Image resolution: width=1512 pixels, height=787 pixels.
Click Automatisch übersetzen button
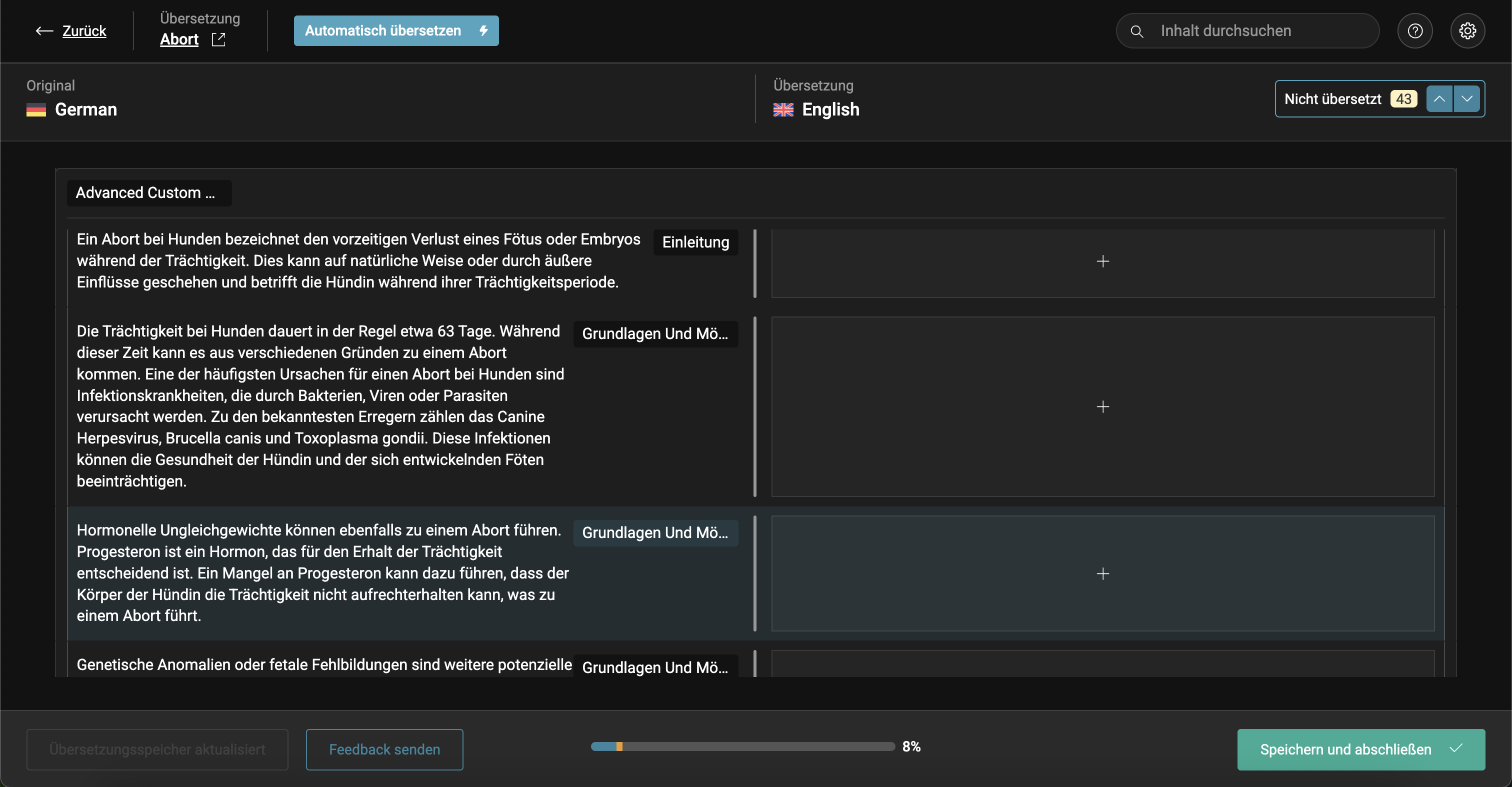396,31
